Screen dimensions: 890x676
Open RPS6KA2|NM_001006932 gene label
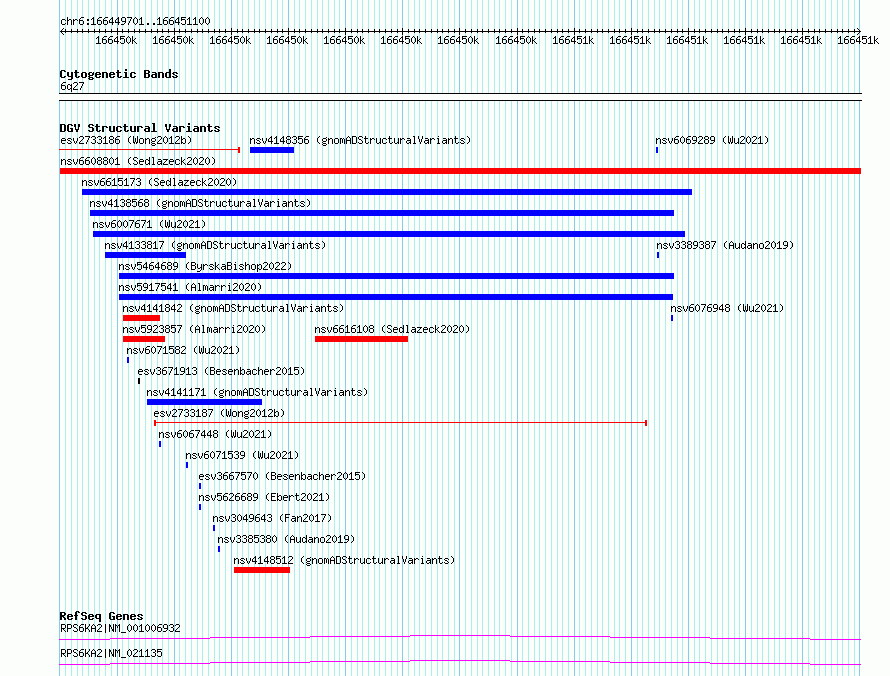coord(120,628)
